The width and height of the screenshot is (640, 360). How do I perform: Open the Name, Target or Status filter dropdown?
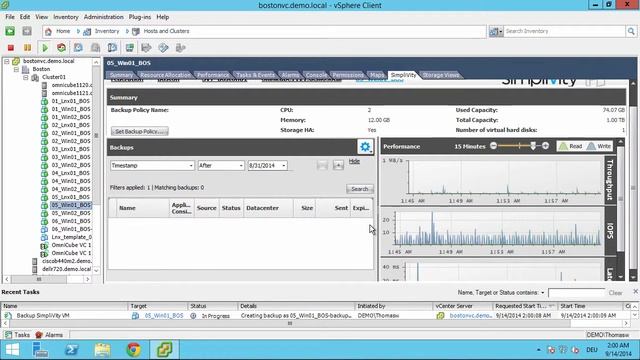click(x=542, y=293)
